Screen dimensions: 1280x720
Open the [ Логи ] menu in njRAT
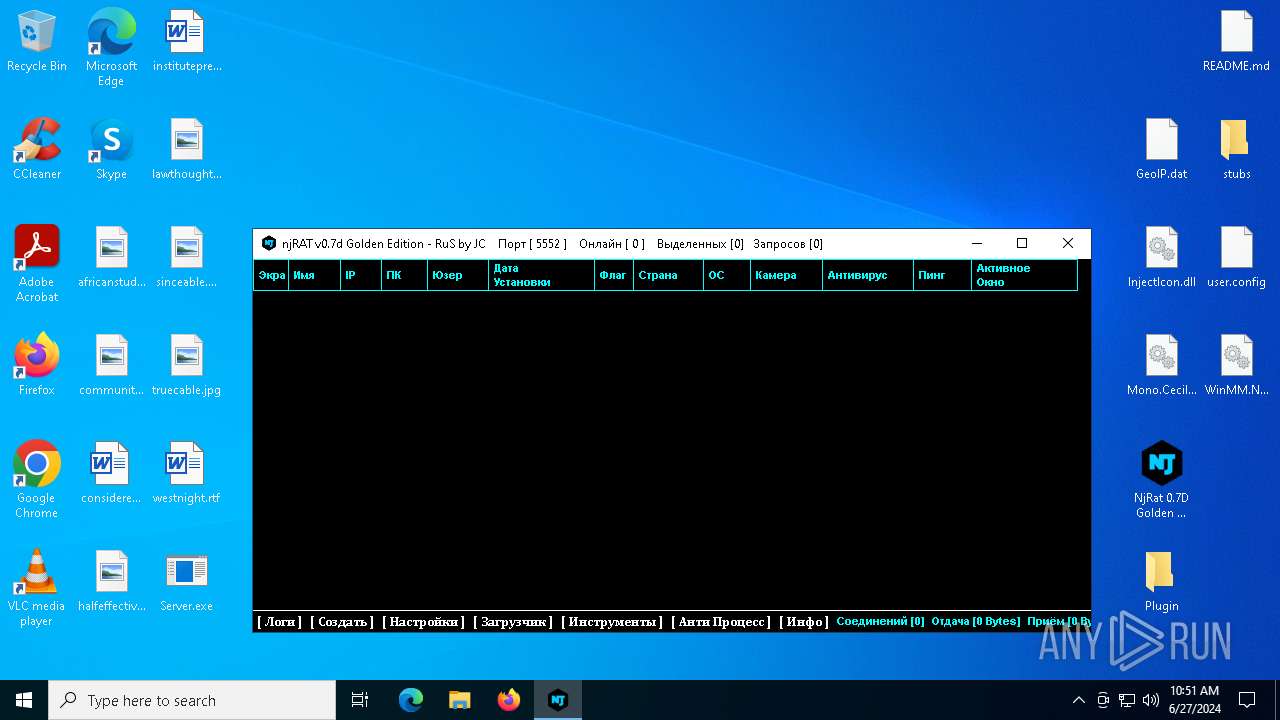pos(280,622)
